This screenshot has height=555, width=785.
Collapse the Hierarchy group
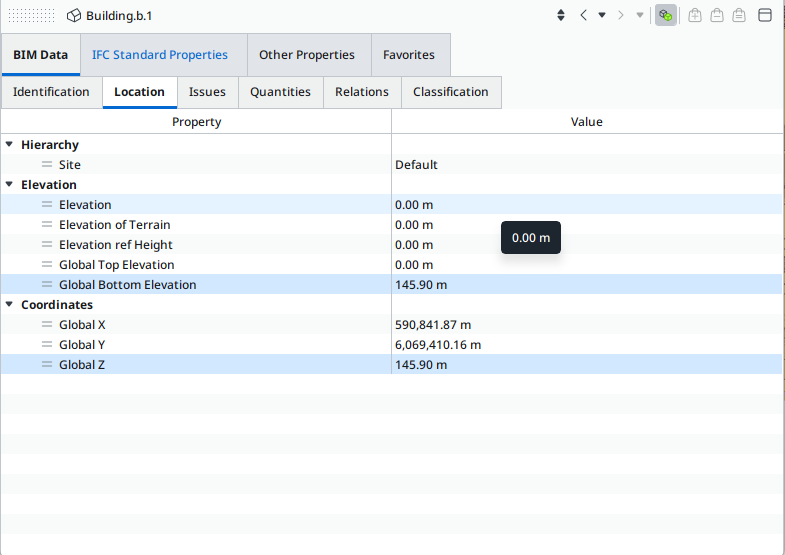pyautogui.click(x=9, y=144)
